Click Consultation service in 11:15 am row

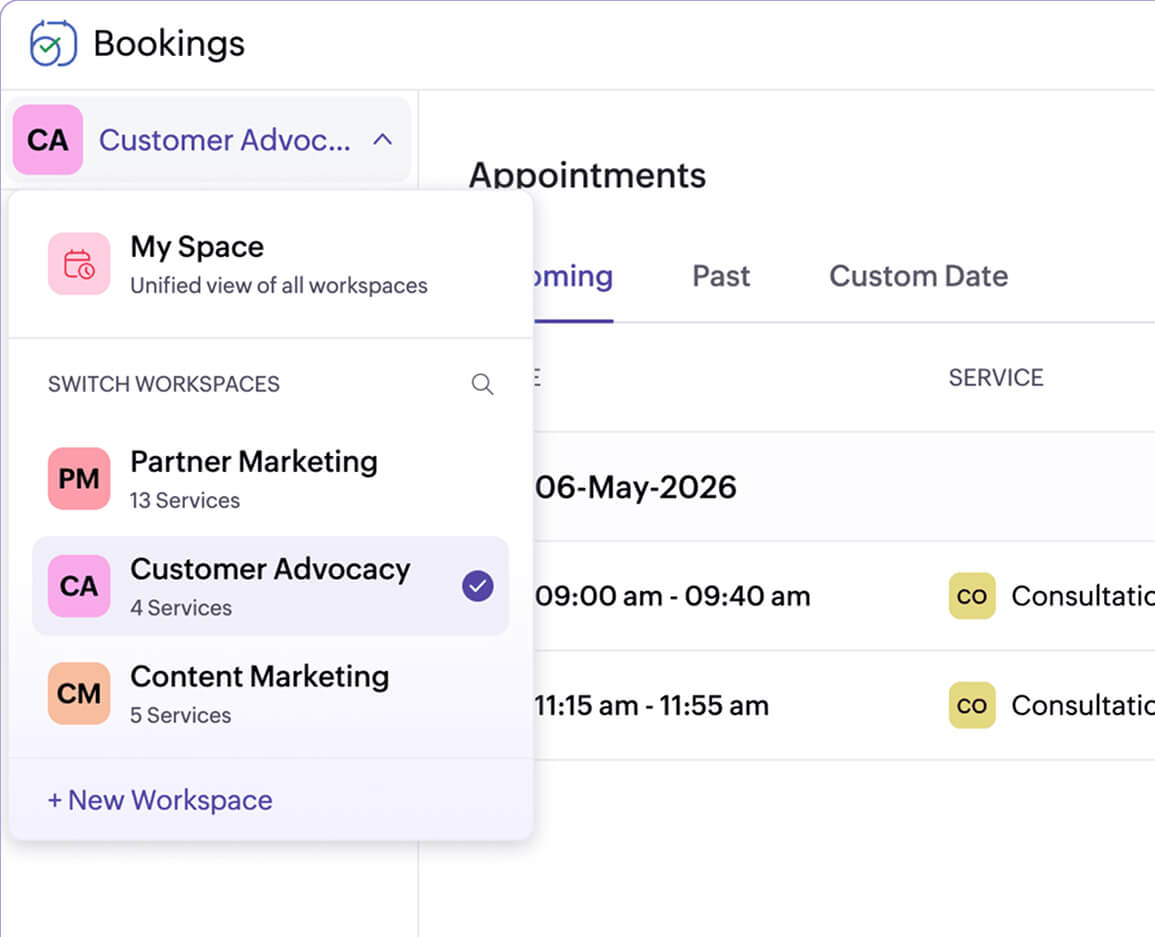[1083, 706]
